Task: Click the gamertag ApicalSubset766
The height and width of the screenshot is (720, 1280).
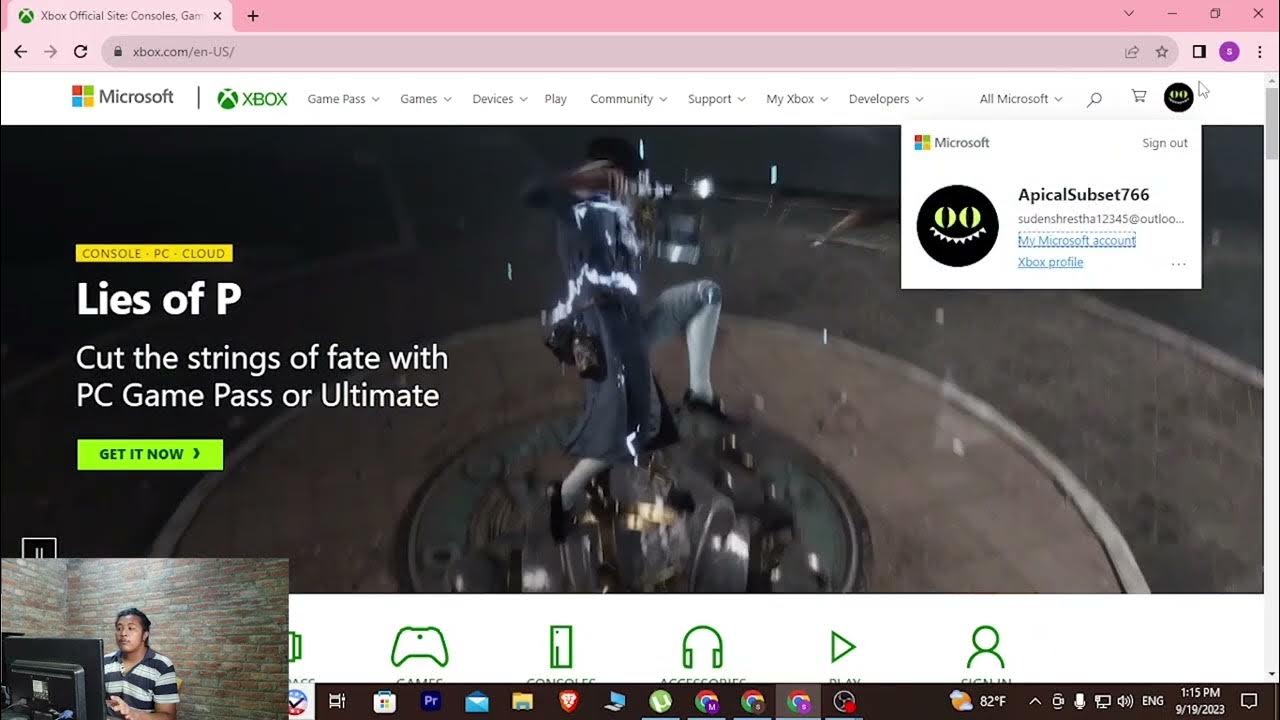Action: [x=1084, y=195]
